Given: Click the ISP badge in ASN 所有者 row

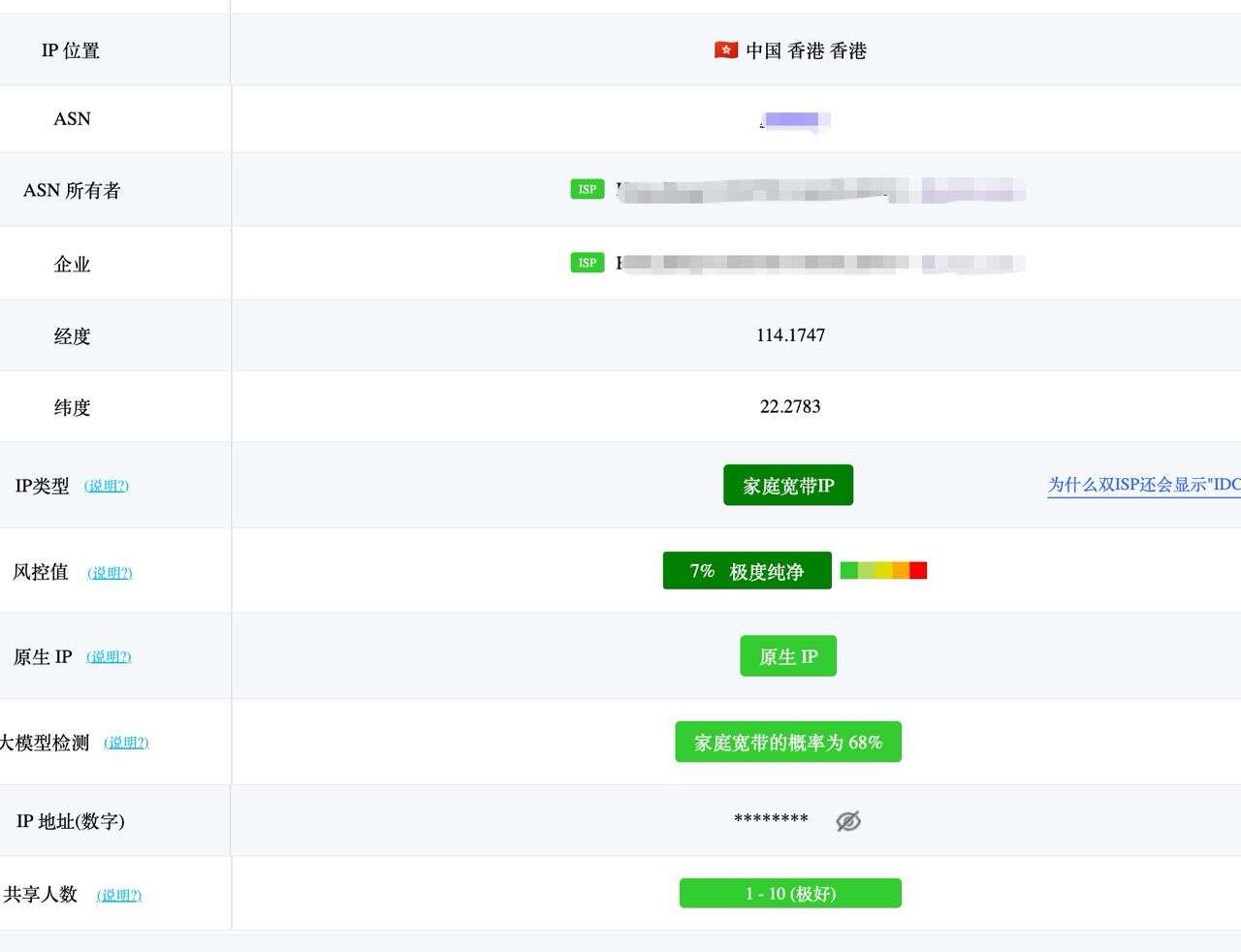Looking at the screenshot, I should pos(587,190).
